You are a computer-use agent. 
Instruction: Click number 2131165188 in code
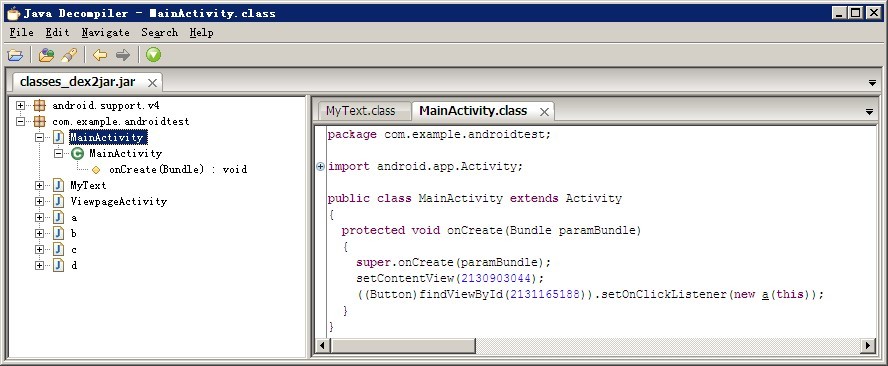click(546, 295)
